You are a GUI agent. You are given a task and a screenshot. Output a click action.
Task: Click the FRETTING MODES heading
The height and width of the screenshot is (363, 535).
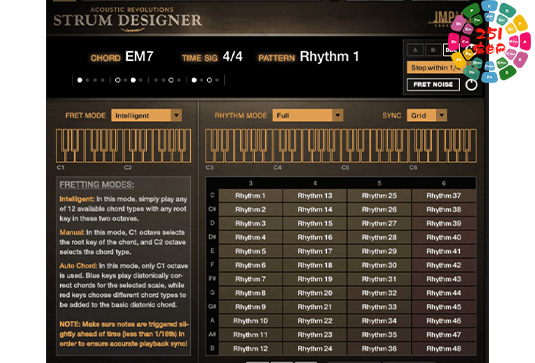pos(97,185)
